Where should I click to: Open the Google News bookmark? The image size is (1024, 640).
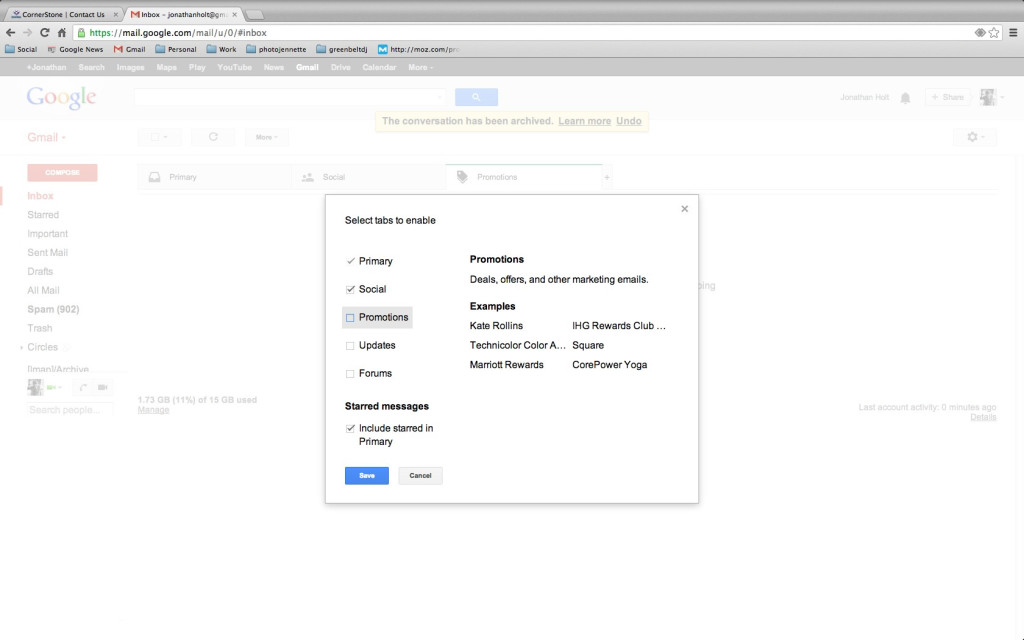pos(75,49)
